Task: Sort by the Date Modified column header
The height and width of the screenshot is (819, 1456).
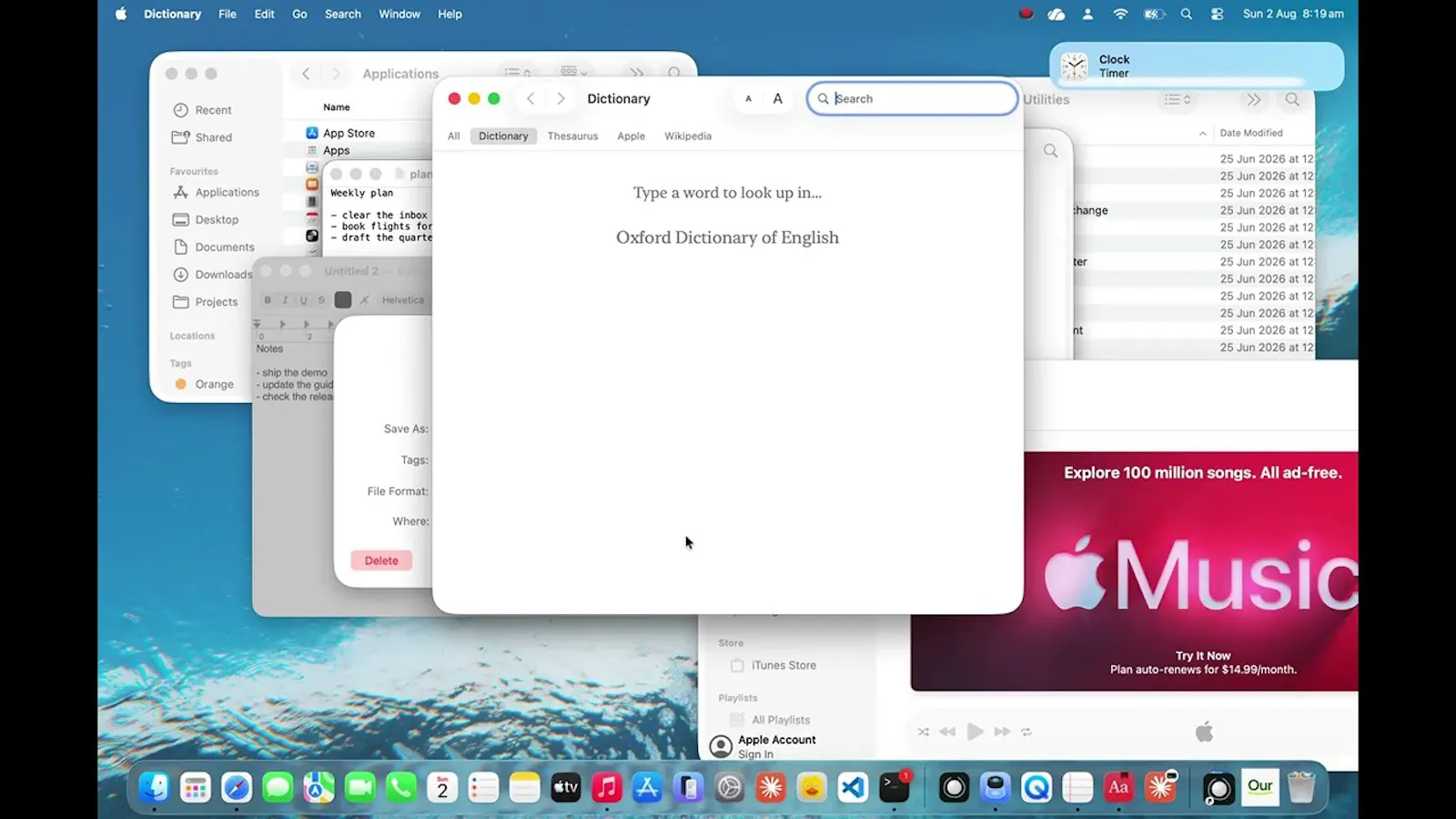Action: click(1251, 133)
